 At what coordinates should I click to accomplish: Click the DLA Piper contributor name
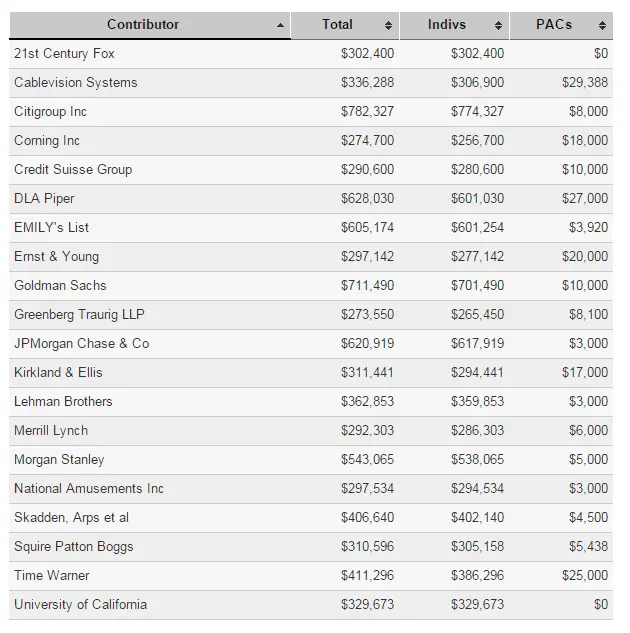[x=44, y=198]
